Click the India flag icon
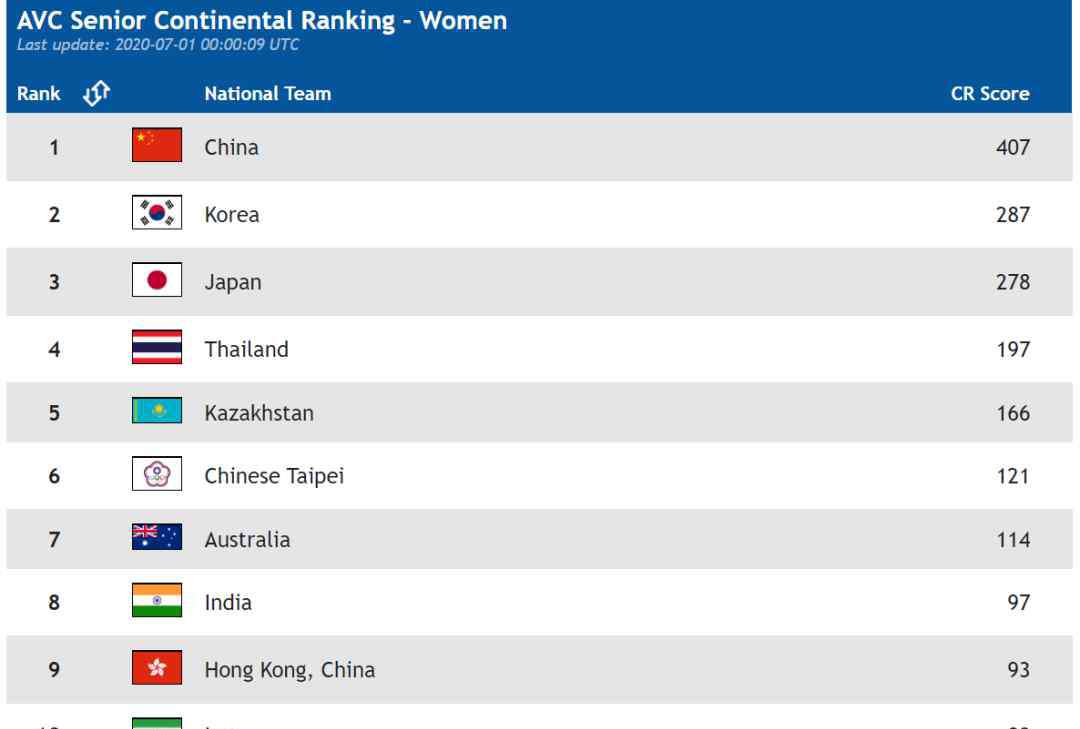Image resolution: width=1080 pixels, height=729 pixels. tap(157, 600)
